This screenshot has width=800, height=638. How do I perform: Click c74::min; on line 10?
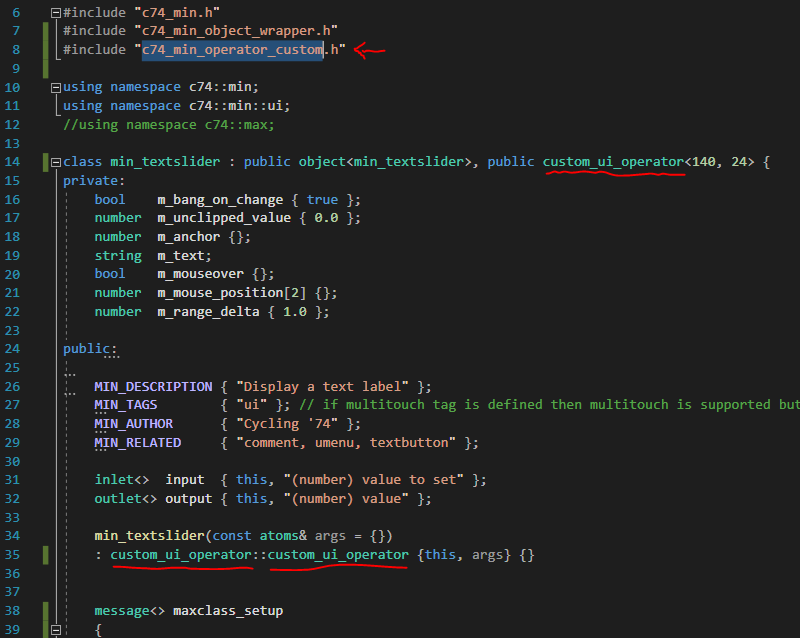pyautogui.click(x=224, y=87)
